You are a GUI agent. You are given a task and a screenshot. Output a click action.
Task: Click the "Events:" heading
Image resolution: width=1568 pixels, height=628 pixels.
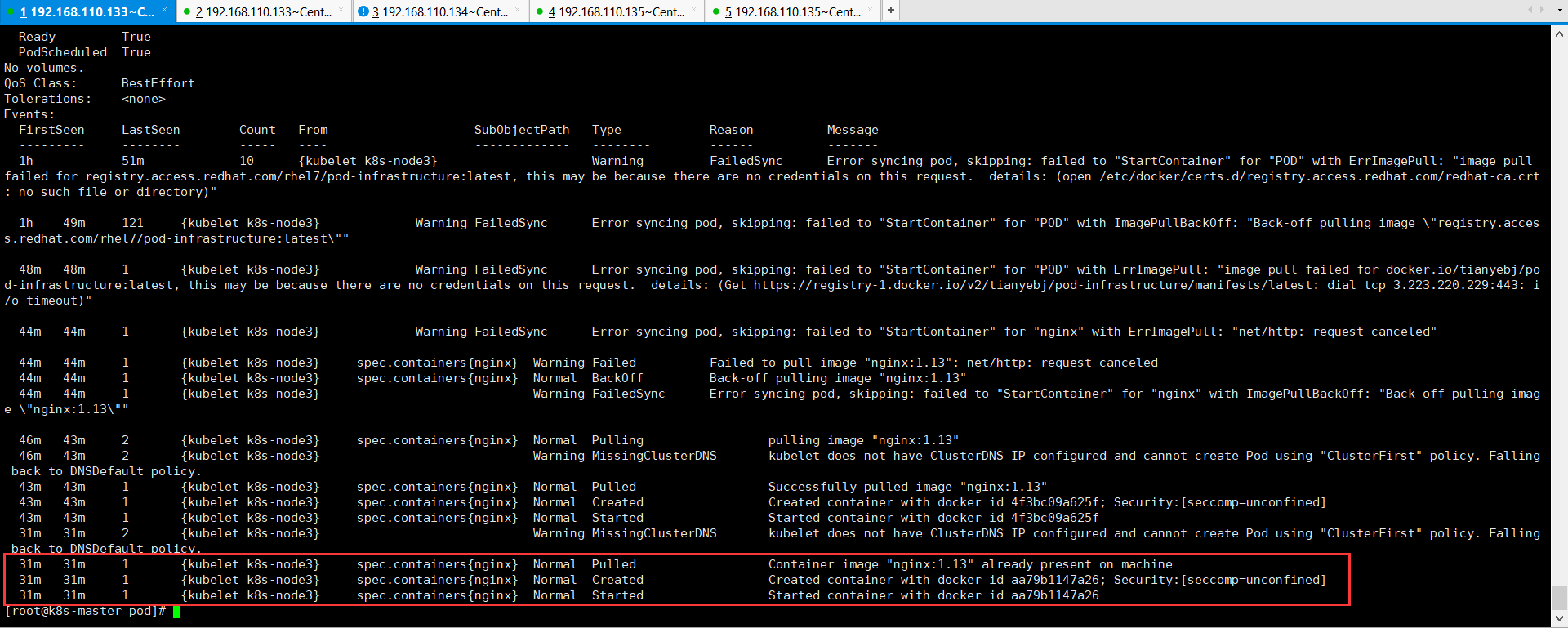tap(29, 114)
